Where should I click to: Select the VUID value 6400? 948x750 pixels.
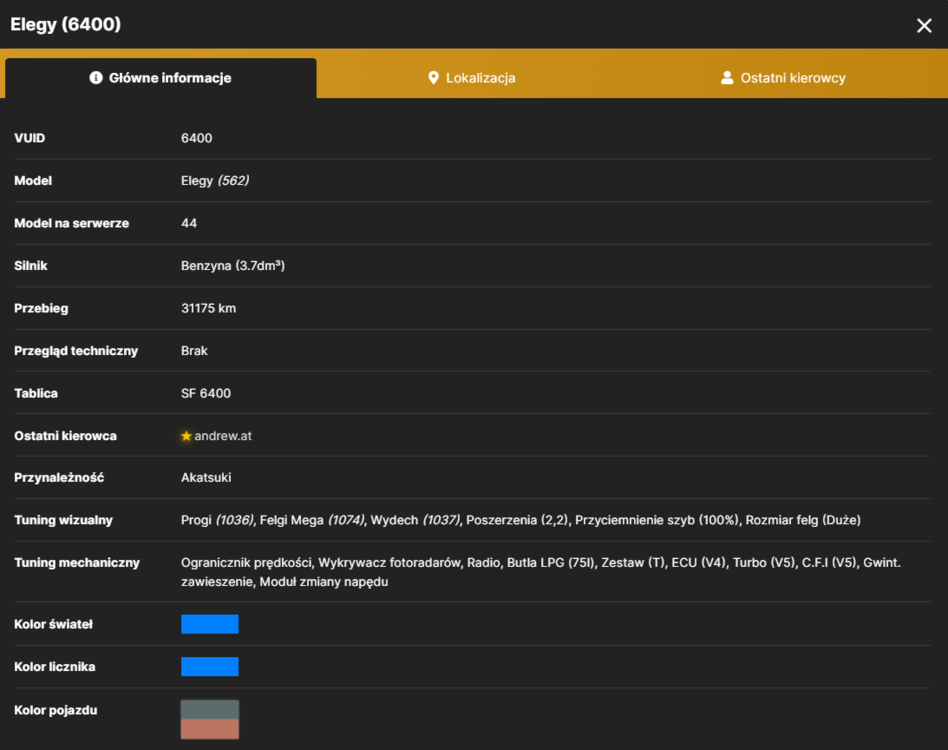(x=196, y=138)
